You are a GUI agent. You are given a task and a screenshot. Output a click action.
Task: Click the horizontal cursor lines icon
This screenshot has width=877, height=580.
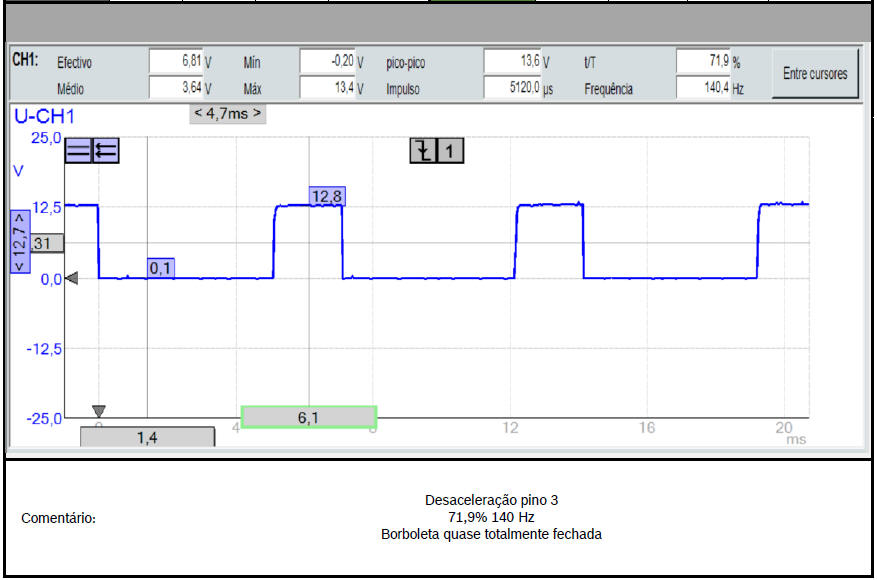pyautogui.click(x=78, y=151)
